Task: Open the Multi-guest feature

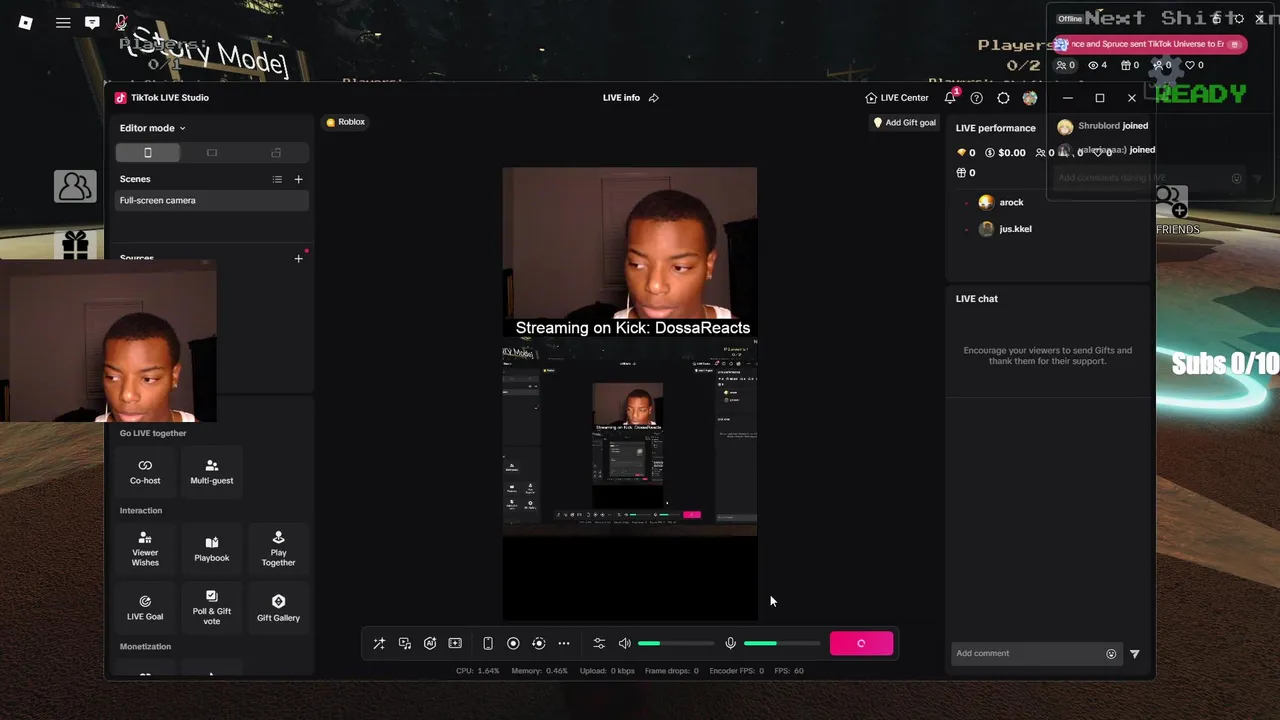Action: pos(212,472)
